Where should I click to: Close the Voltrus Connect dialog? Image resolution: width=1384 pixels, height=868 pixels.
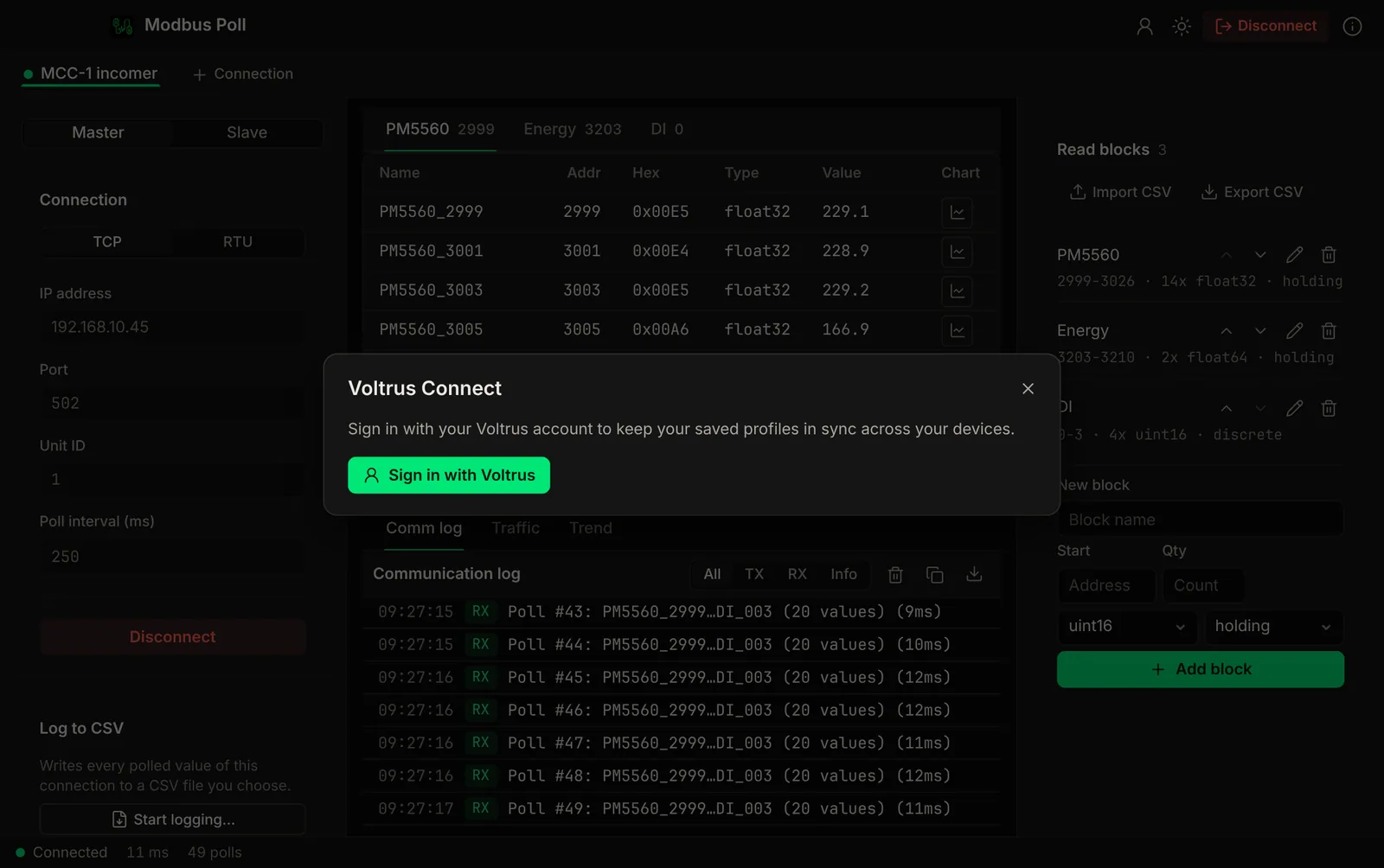[x=1028, y=389]
